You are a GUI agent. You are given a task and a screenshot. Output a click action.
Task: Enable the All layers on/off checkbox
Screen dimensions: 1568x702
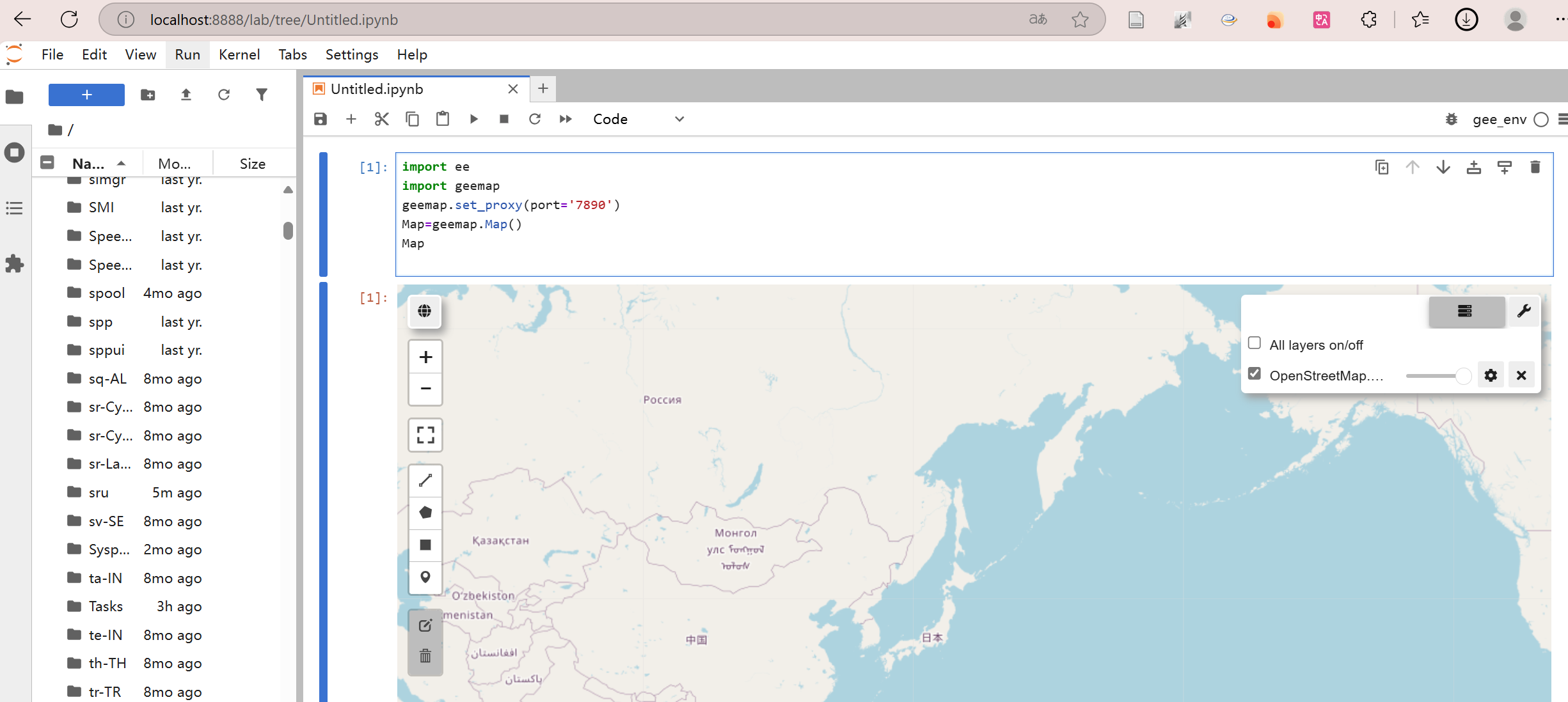pos(1254,343)
